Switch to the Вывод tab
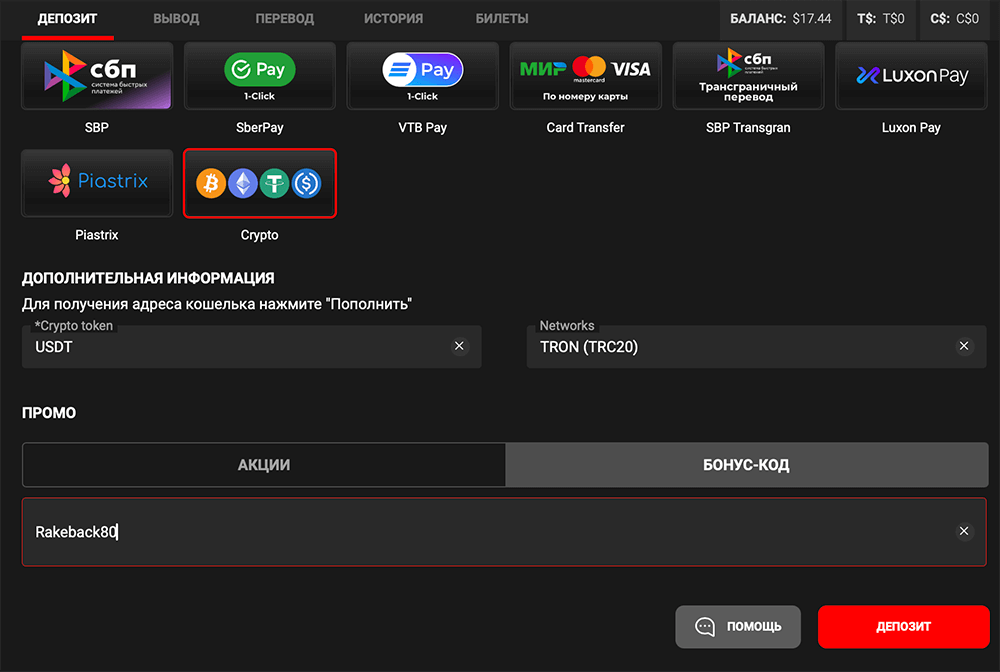The image size is (1000, 672). click(176, 18)
